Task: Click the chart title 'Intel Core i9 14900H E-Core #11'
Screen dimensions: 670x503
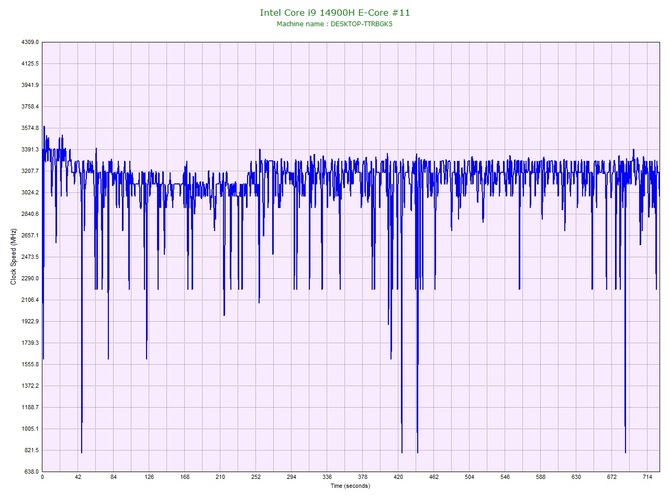Action: pos(335,13)
